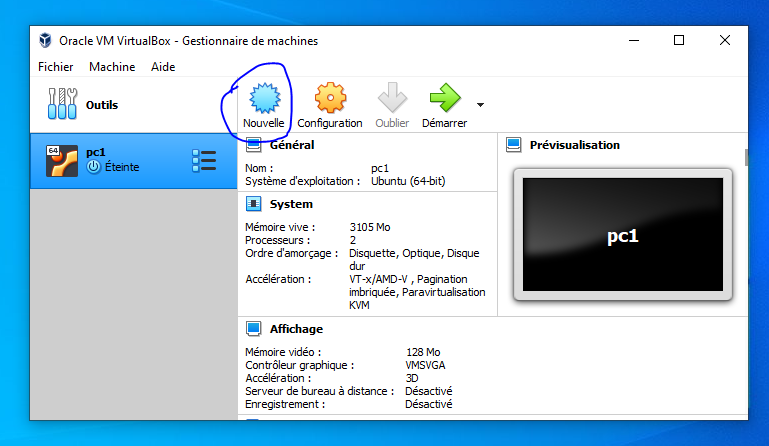
Task: Click the greyed Oublier down-arrow icon
Action: (x=392, y=98)
